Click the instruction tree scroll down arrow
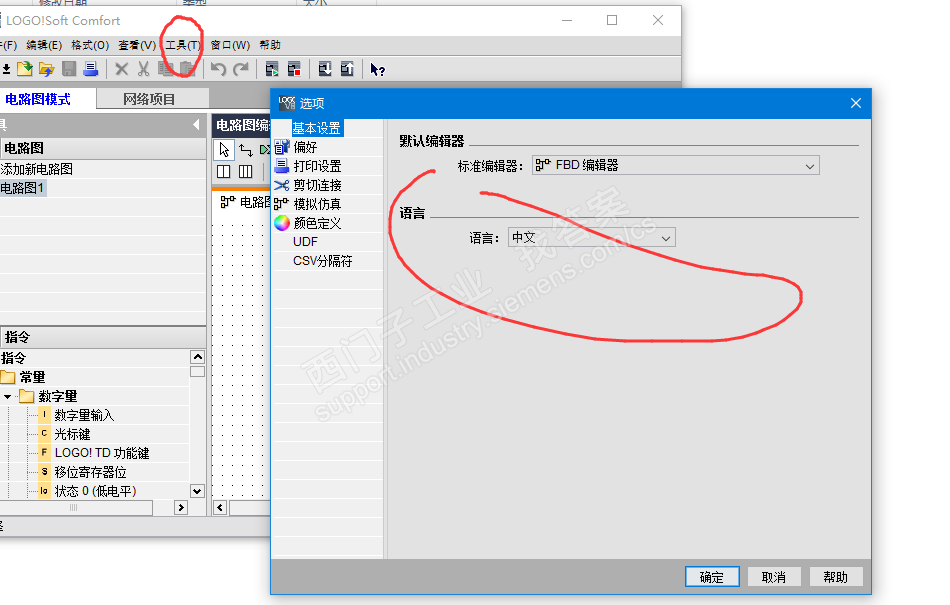 coord(198,491)
